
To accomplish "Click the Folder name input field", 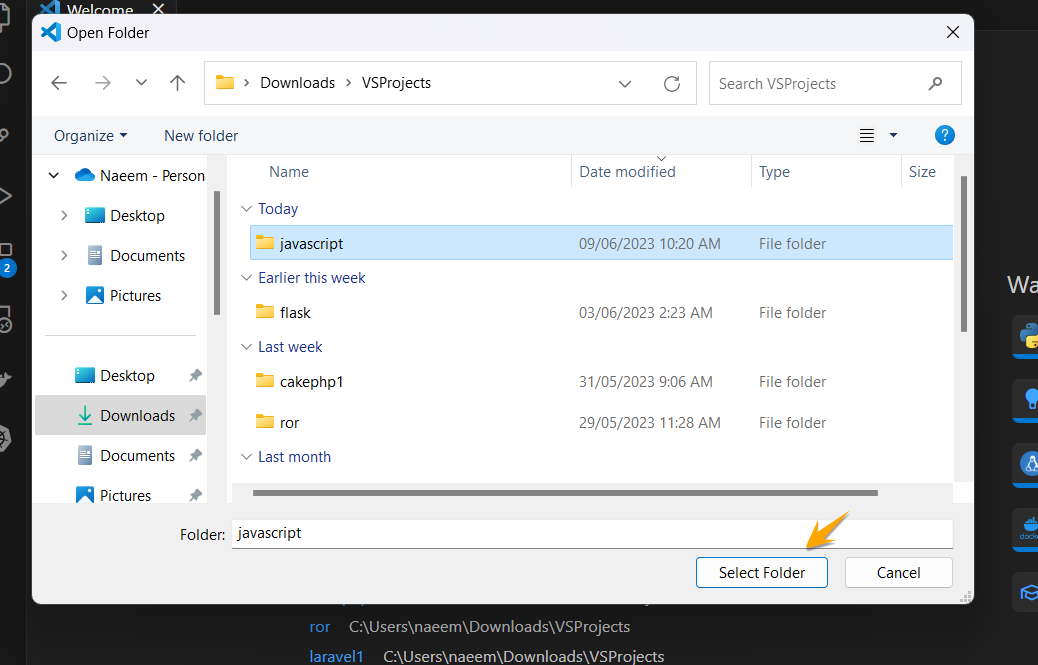I will pyautogui.click(x=592, y=533).
